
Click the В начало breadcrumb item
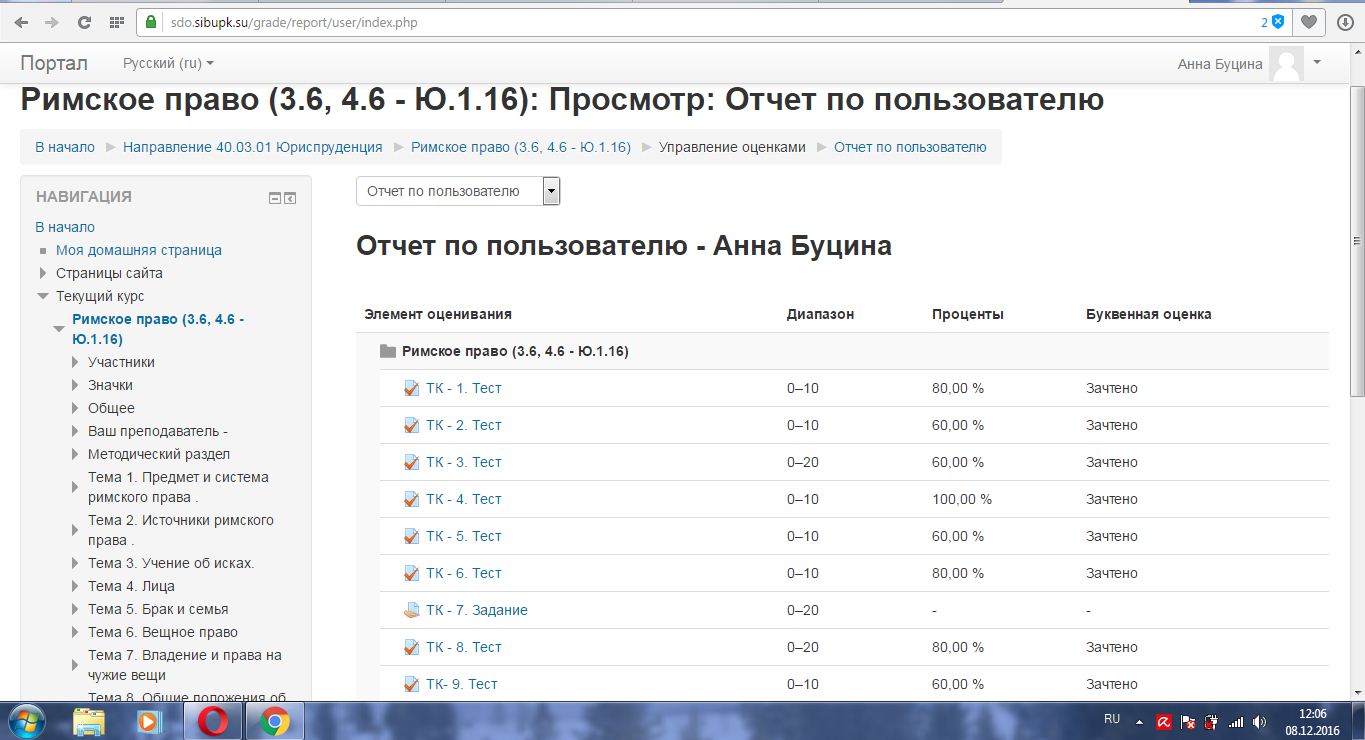65,147
